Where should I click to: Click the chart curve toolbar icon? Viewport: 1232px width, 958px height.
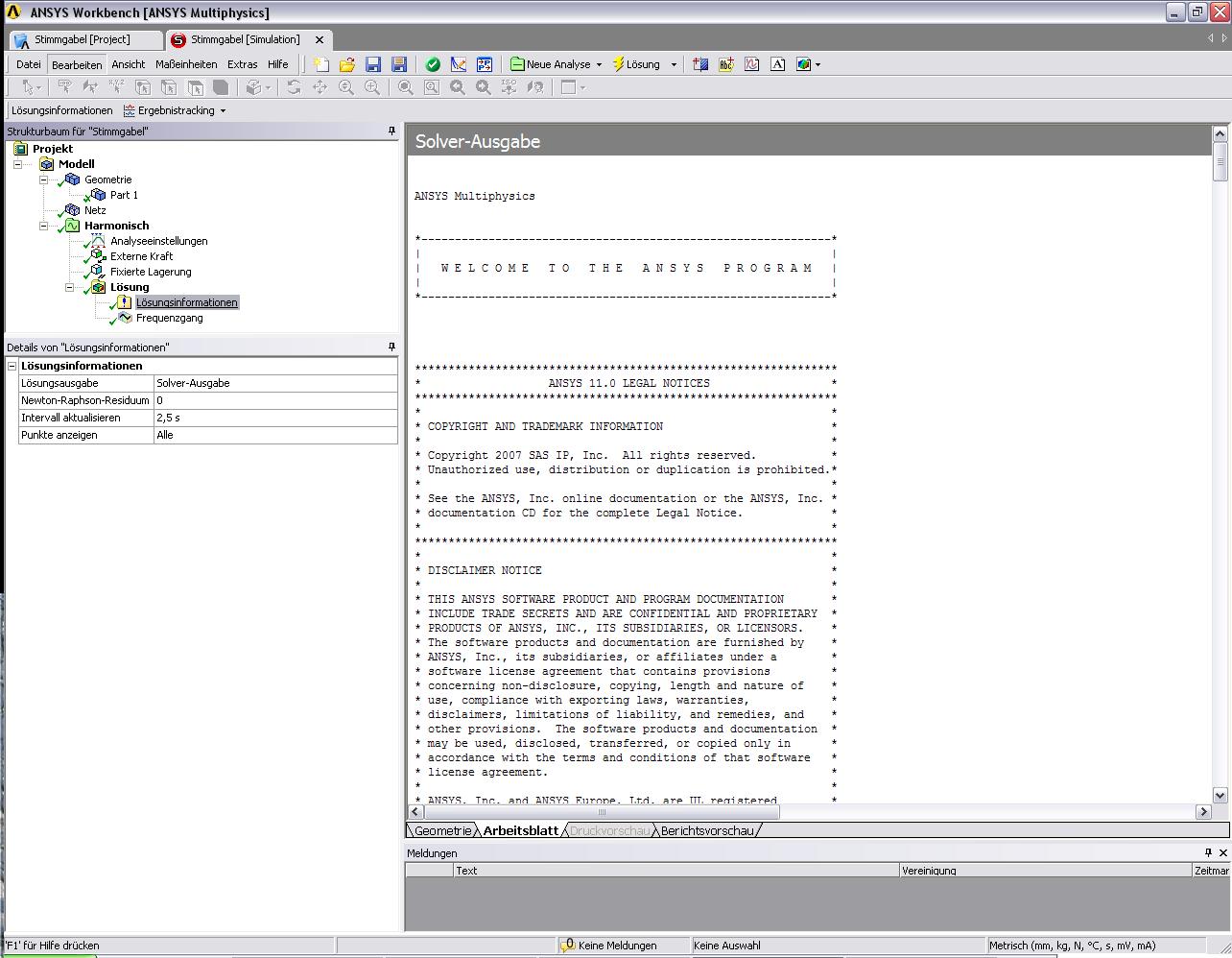point(752,64)
